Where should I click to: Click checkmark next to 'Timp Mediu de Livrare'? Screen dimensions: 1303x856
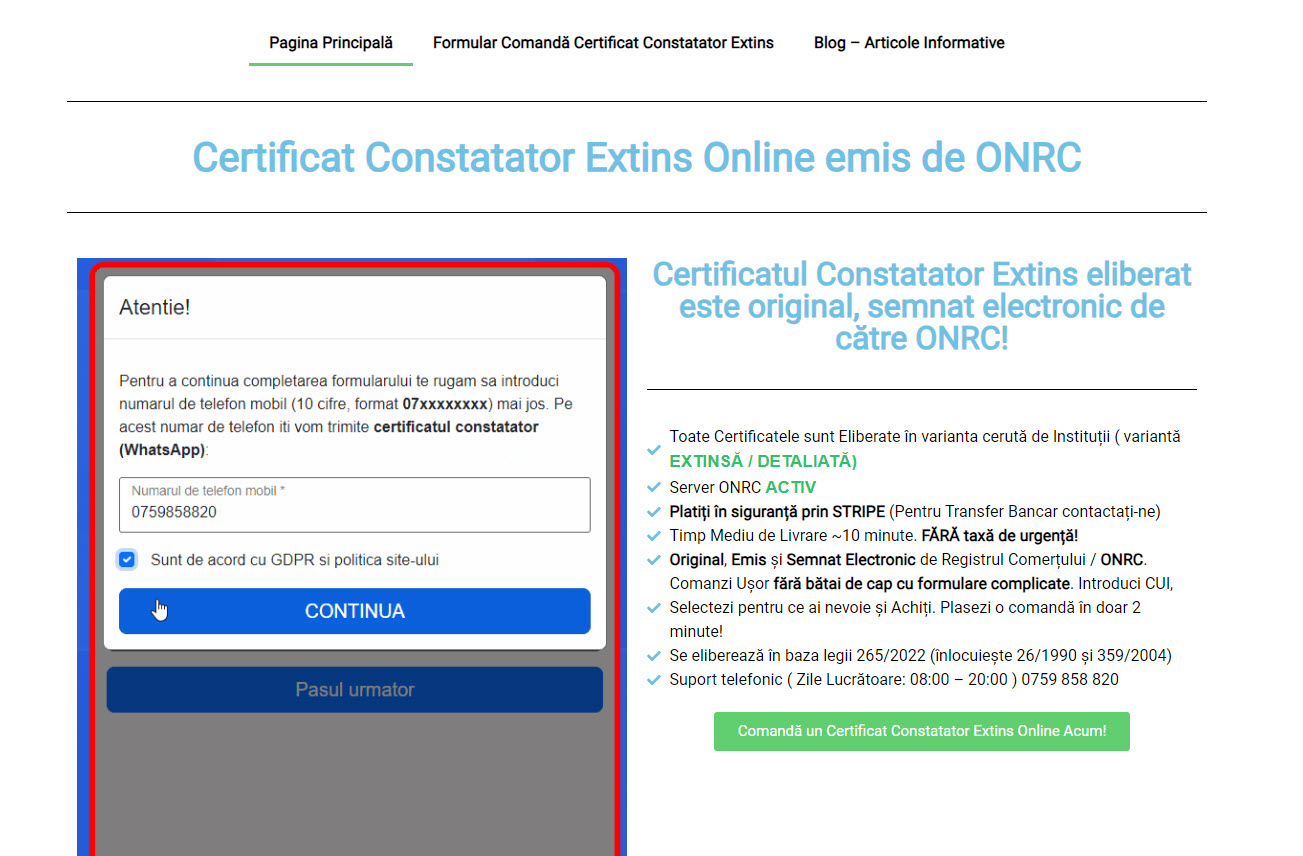654,535
